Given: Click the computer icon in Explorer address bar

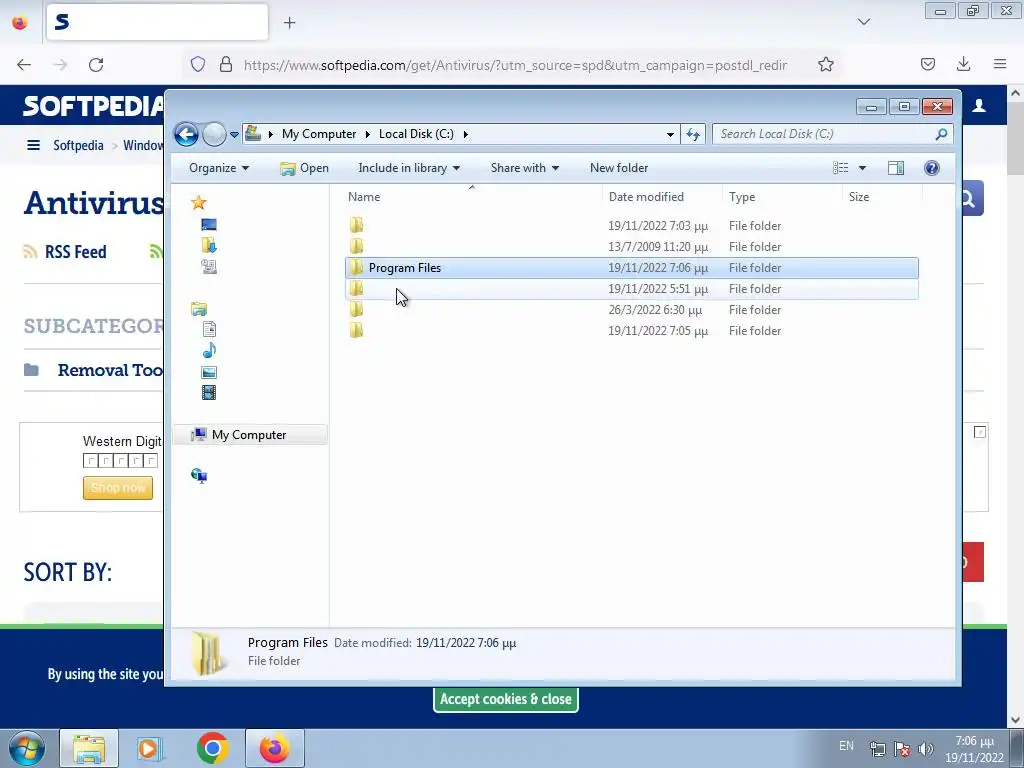Looking at the screenshot, I should tap(253, 134).
